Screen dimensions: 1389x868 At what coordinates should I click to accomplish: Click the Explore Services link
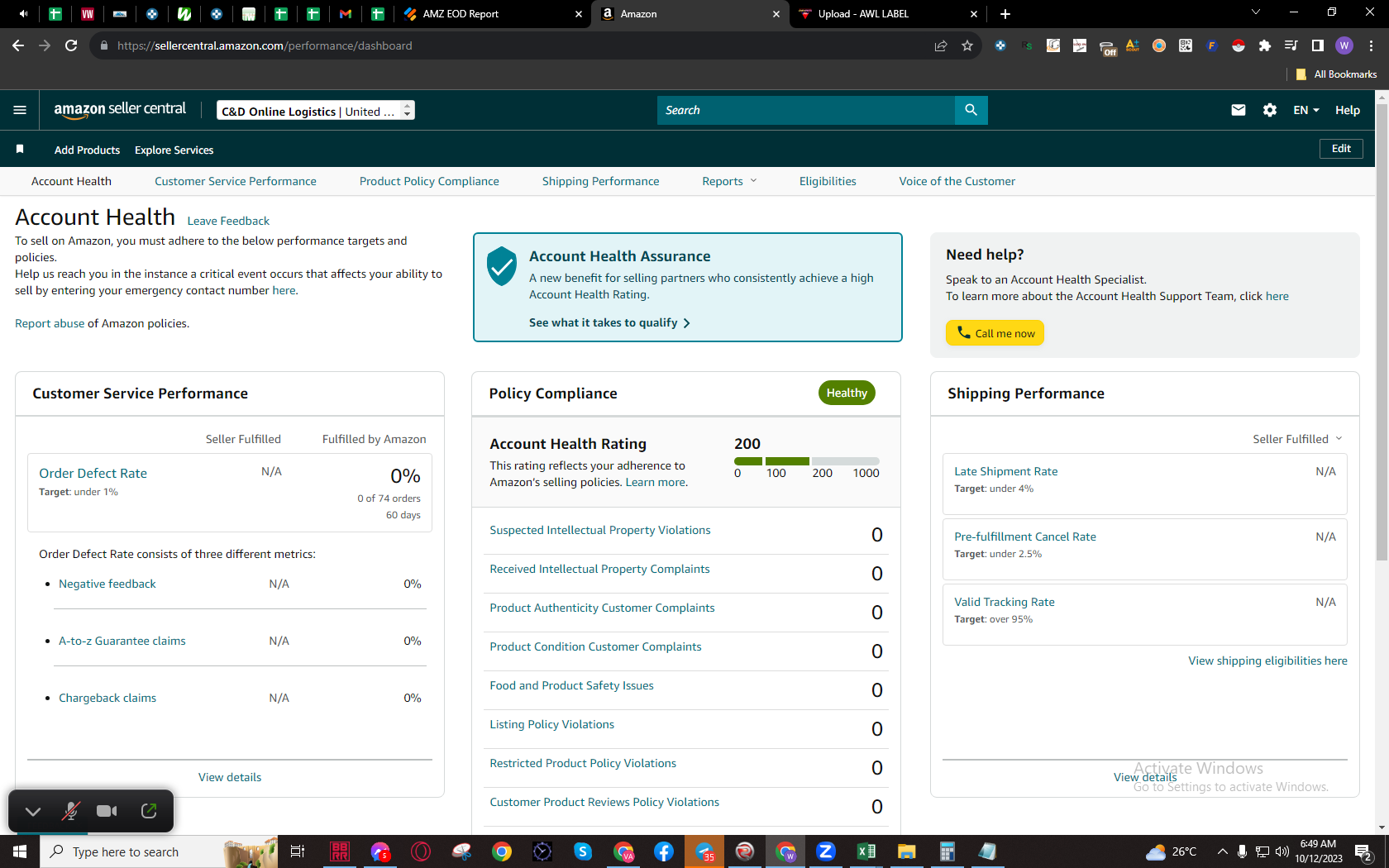(174, 150)
